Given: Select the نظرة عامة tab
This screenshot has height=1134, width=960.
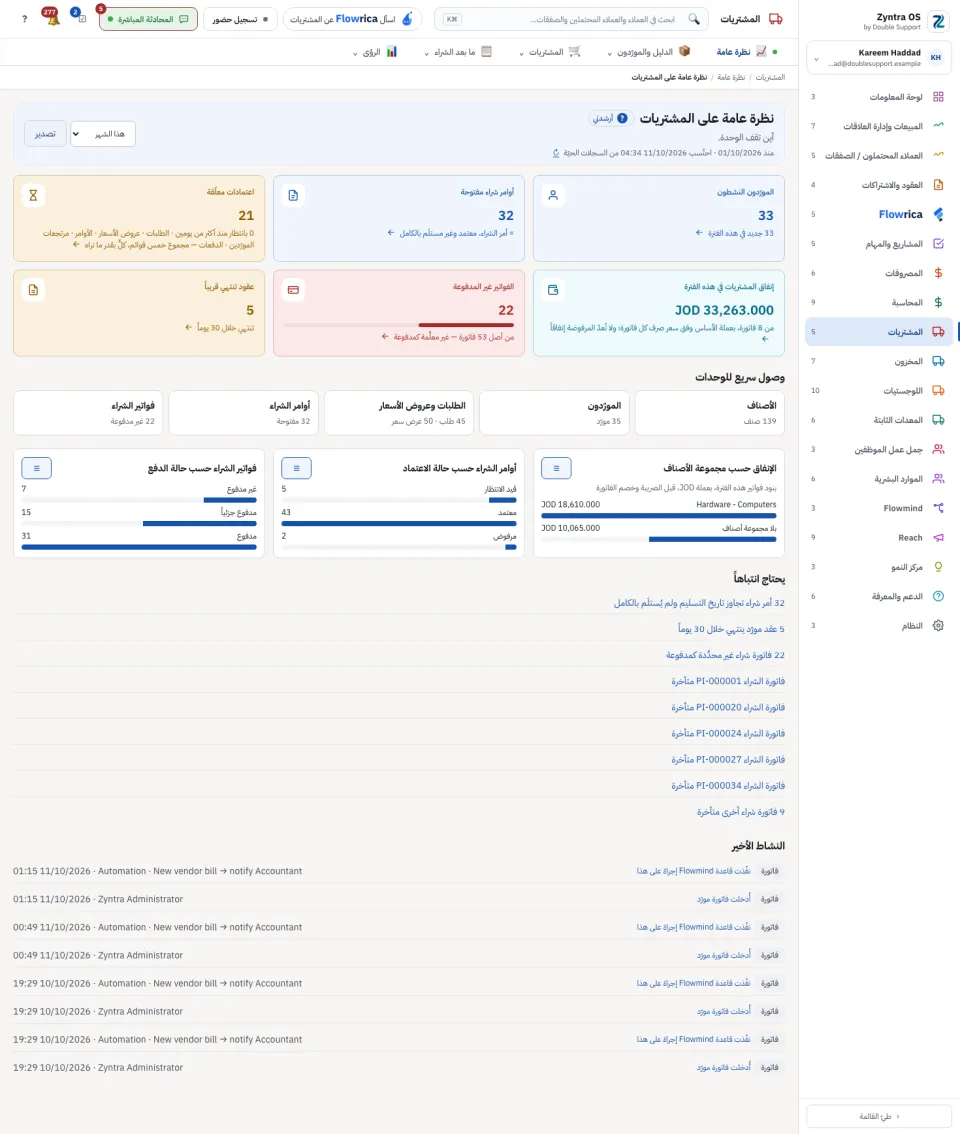Looking at the screenshot, I should click(x=742, y=52).
